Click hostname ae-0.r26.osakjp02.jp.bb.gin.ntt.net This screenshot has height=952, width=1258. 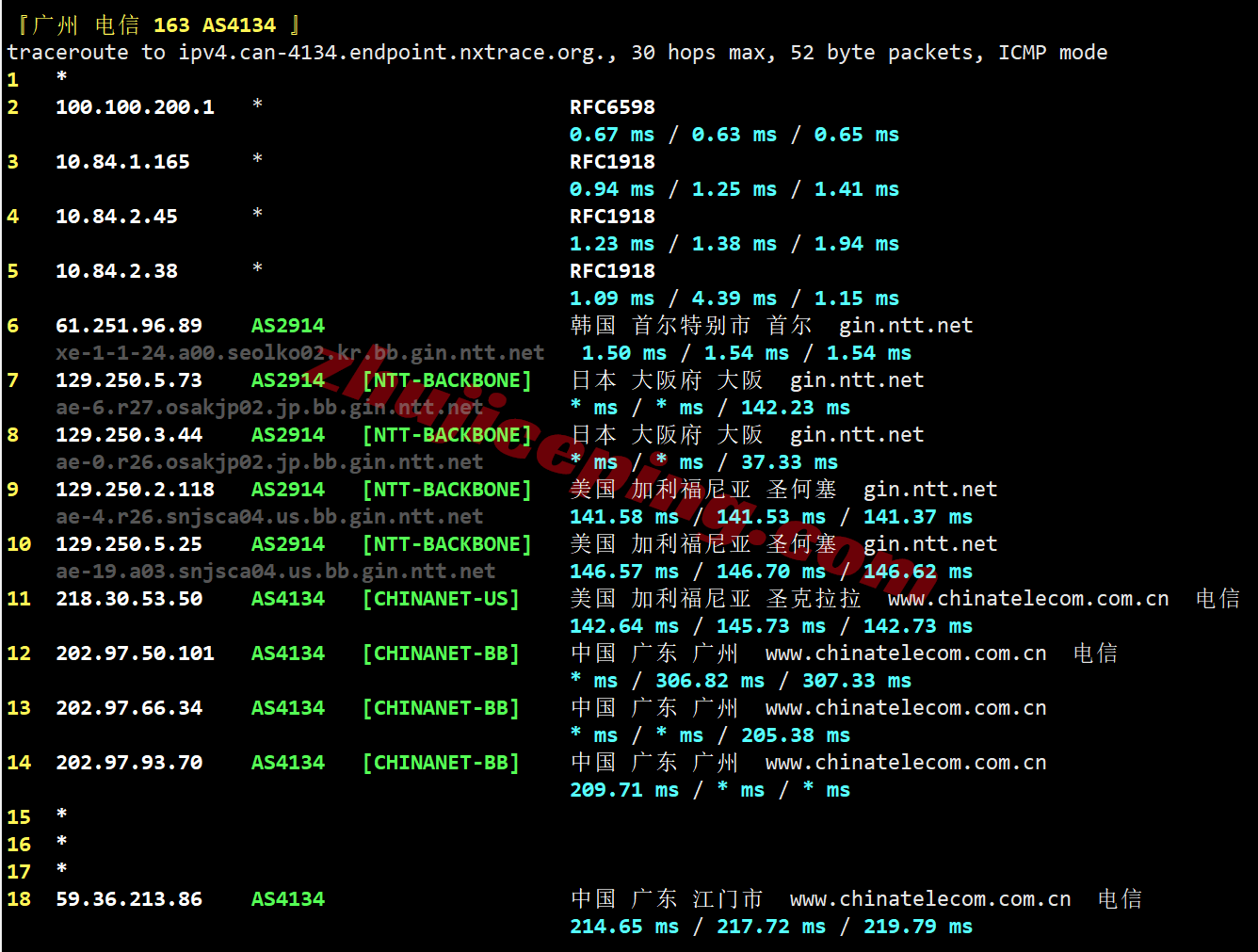(268, 462)
